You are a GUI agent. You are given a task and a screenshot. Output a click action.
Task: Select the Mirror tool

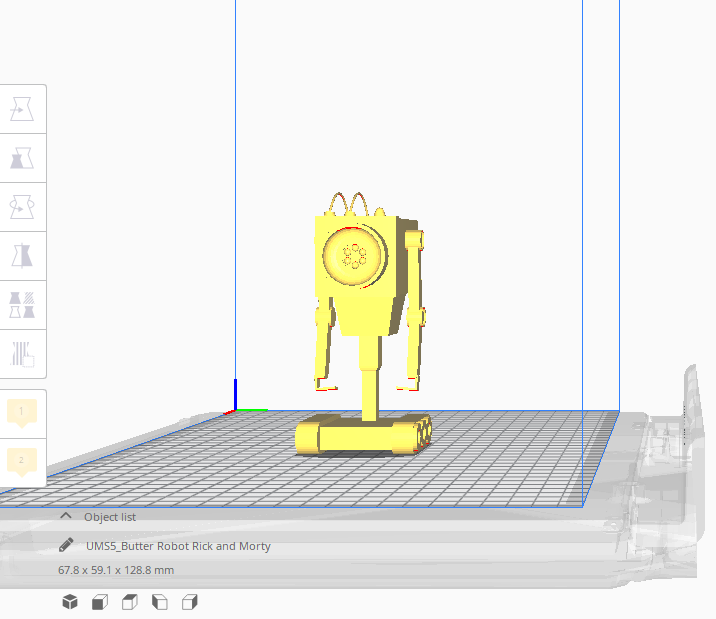[22, 256]
